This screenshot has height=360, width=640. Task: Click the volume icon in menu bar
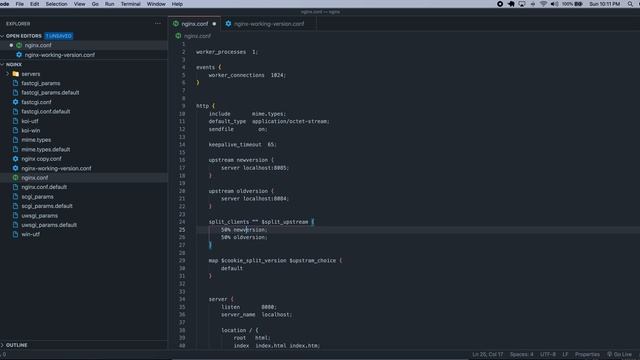coord(554,4)
